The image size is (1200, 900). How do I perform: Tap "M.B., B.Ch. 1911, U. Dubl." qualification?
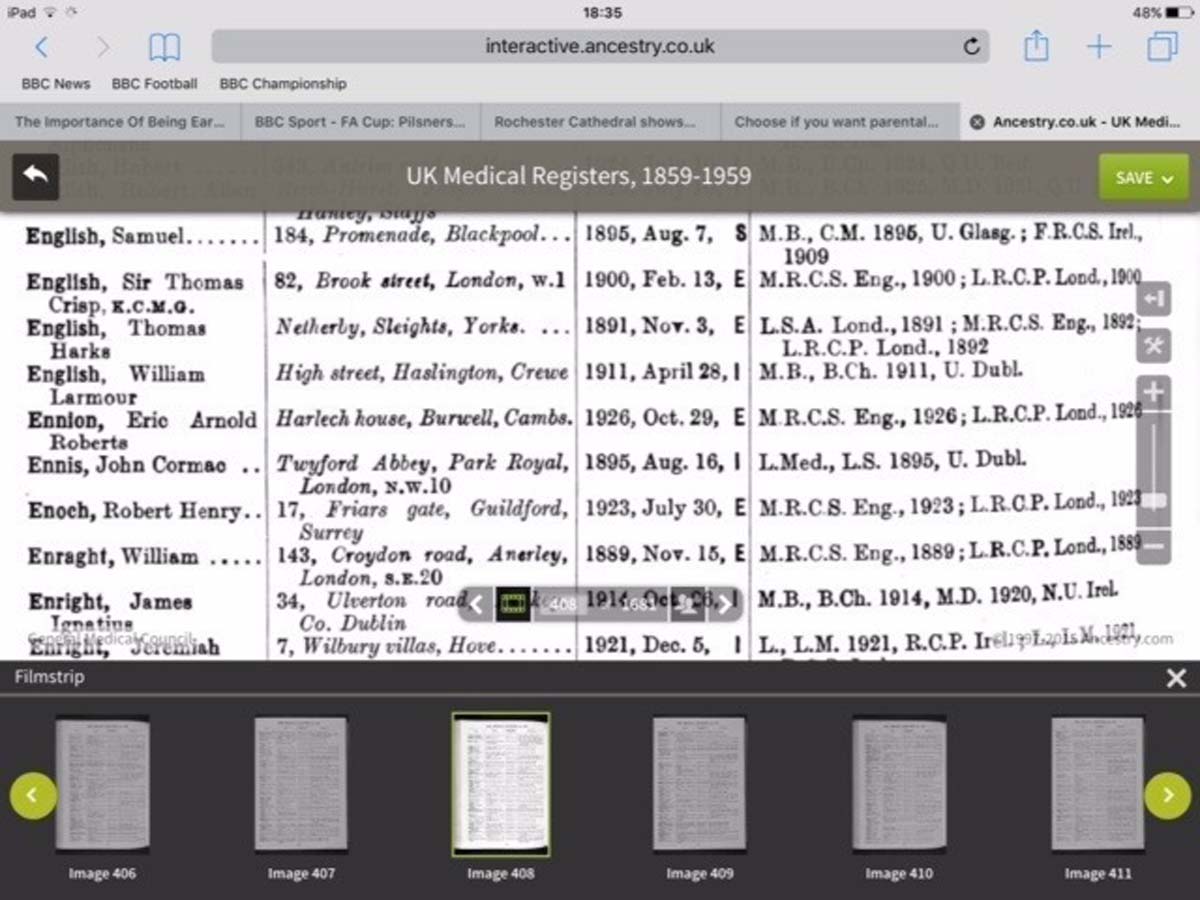pos(891,370)
